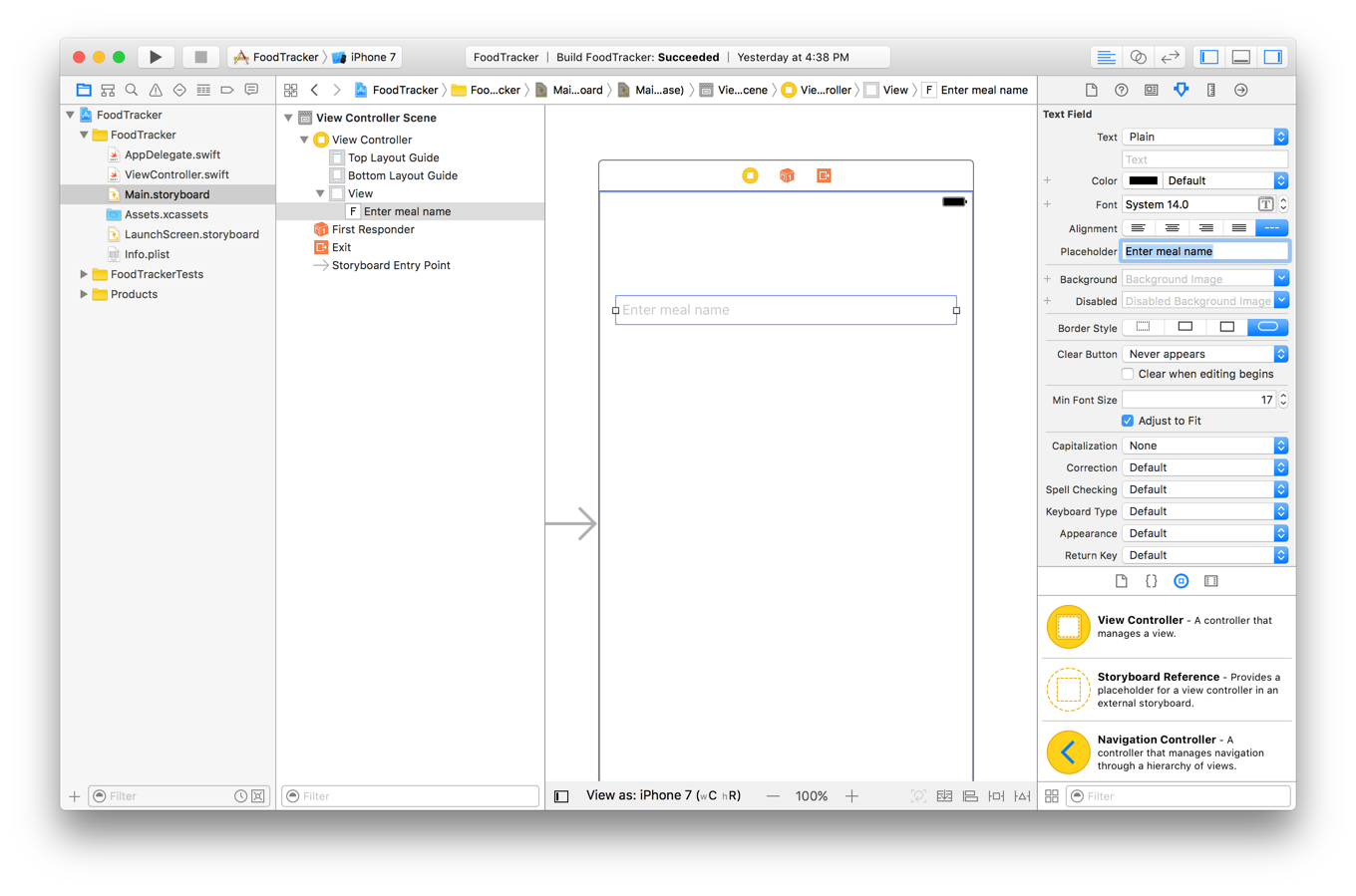Viewport: 1356px width, 896px height.
Task: Toggle the navigator pane visibility
Action: point(1209,57)
